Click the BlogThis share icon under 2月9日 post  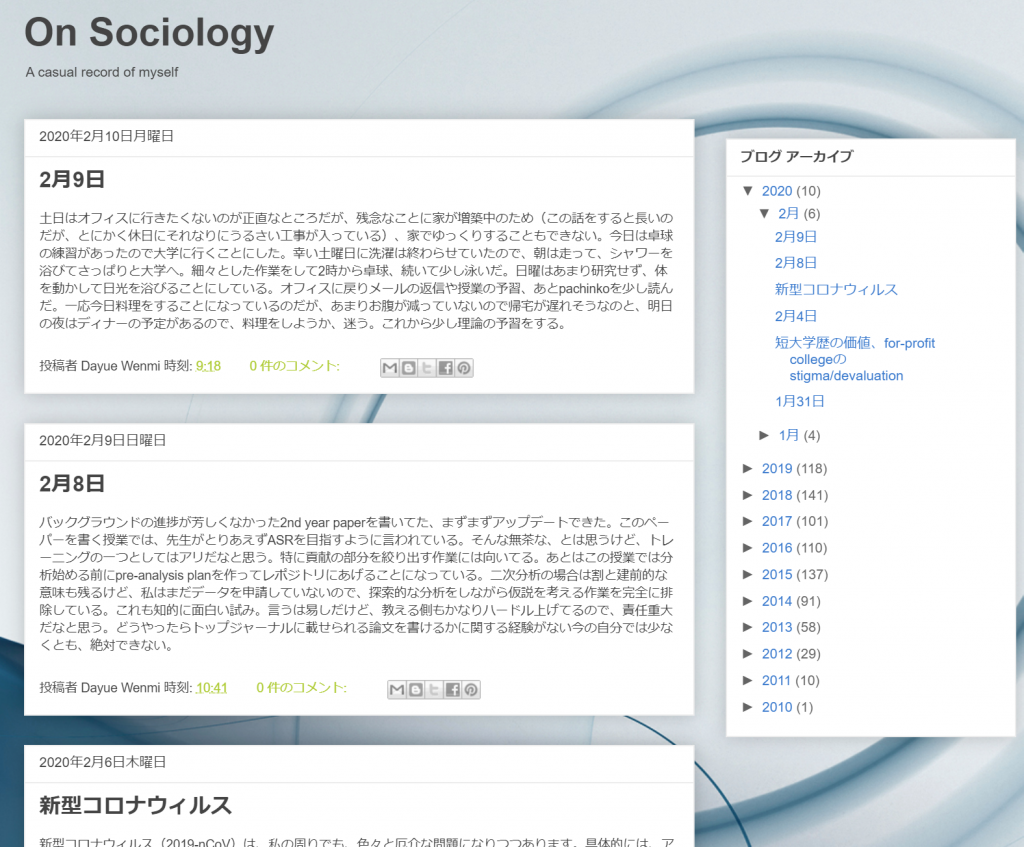[x=408, y=368]
